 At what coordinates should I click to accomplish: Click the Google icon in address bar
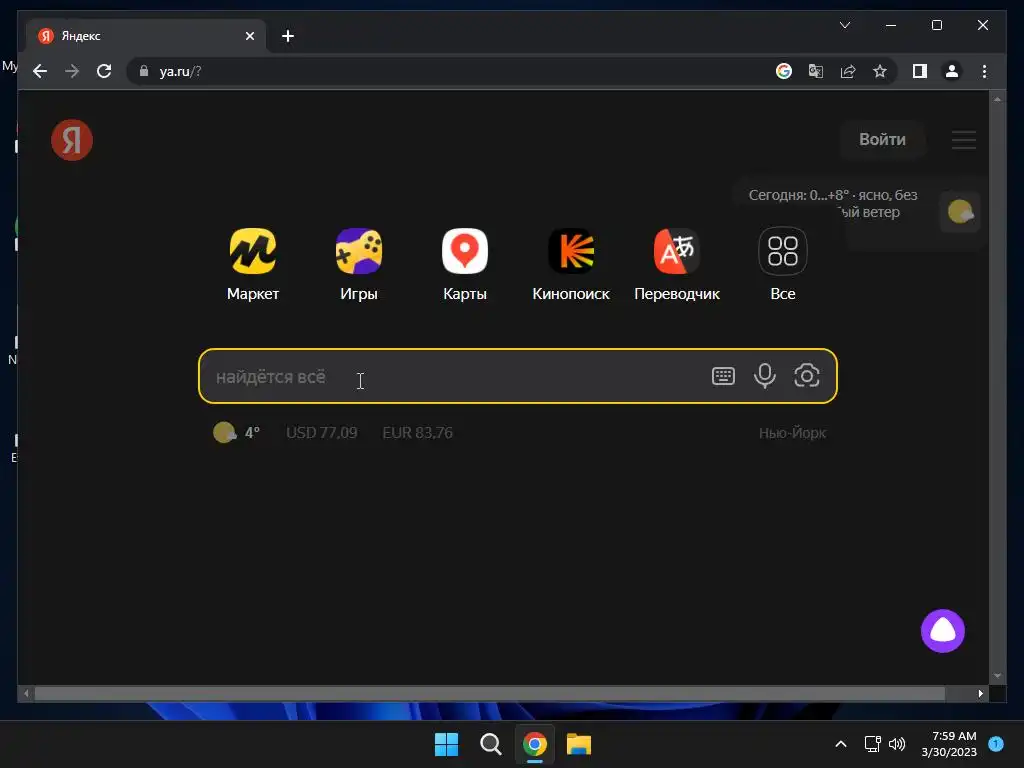[x=784, y=71]
